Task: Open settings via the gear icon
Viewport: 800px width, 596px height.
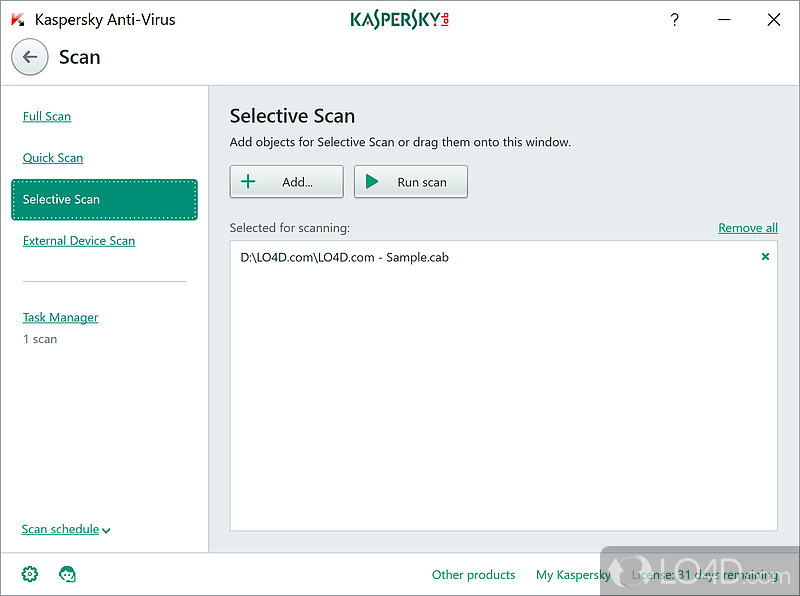Action: pos(30,574)
